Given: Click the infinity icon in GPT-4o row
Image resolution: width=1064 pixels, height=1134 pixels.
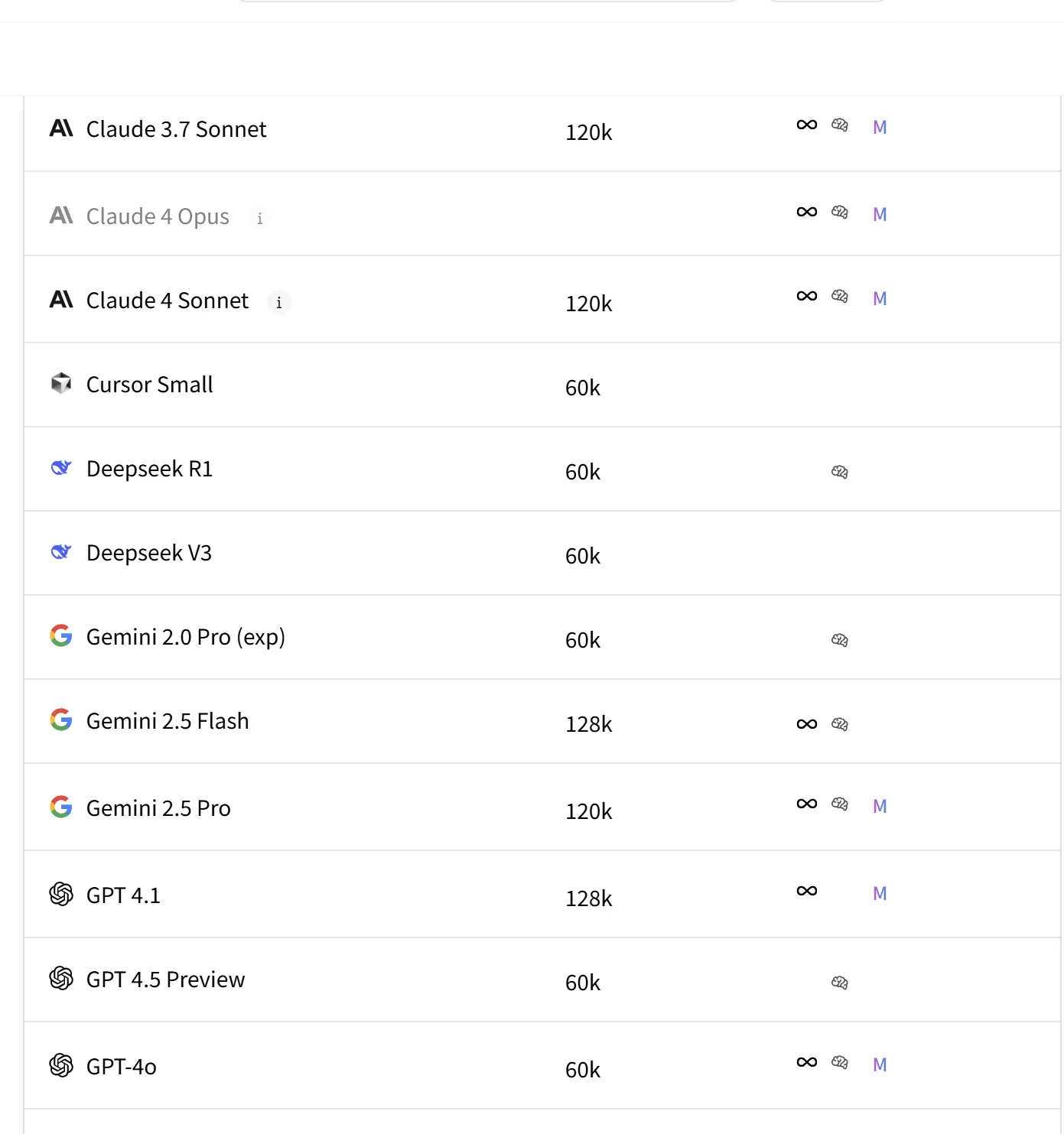Looking at the screenshot, I should tap(807, 1062).
